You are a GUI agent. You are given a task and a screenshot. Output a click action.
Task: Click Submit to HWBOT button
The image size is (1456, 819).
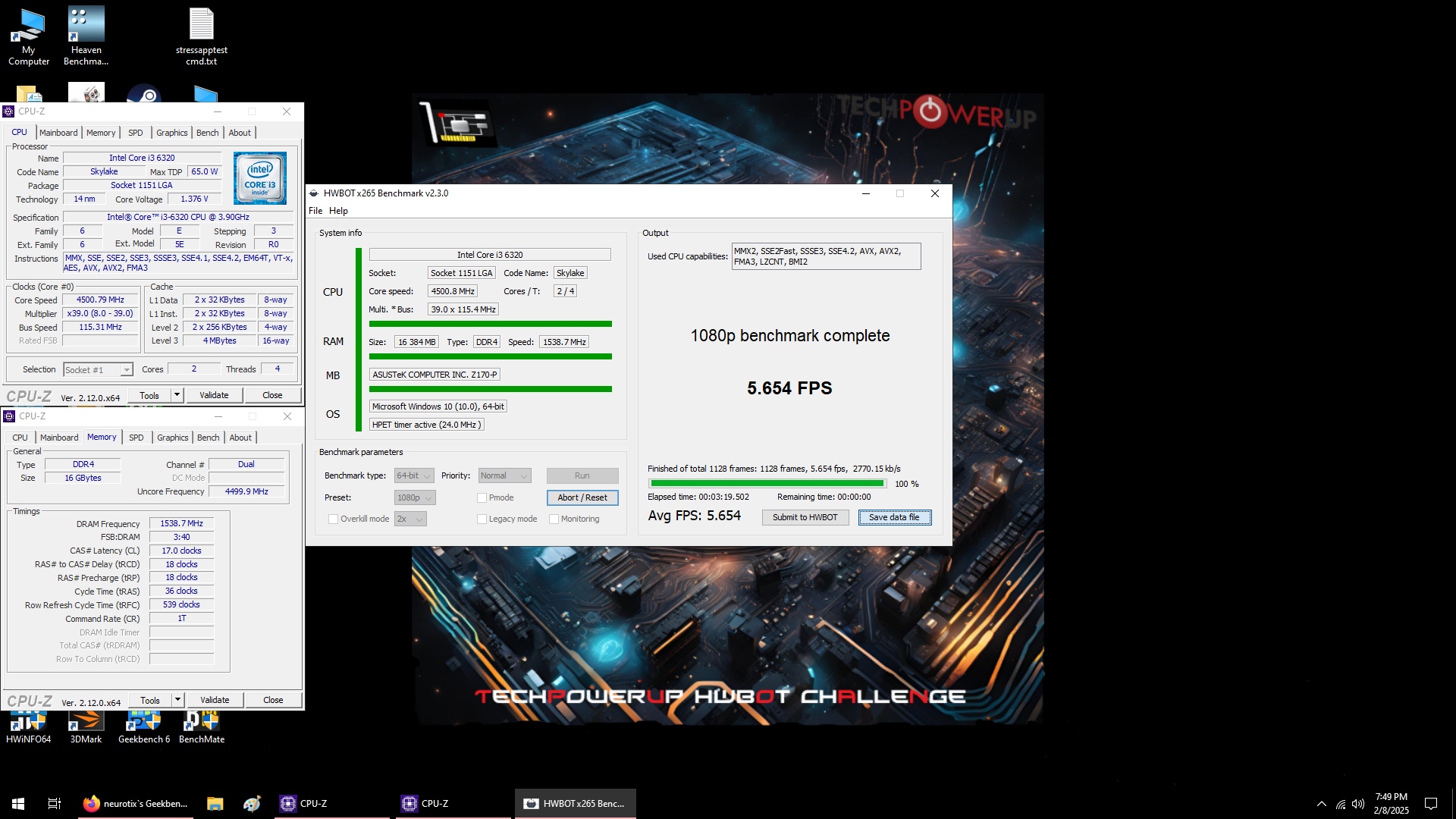point(805,517)
